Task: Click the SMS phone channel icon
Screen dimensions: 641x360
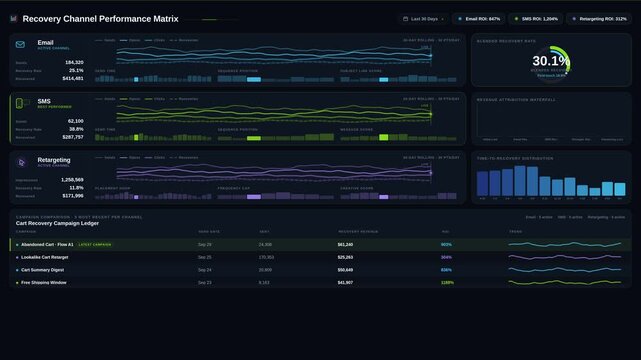Action: 19,103
